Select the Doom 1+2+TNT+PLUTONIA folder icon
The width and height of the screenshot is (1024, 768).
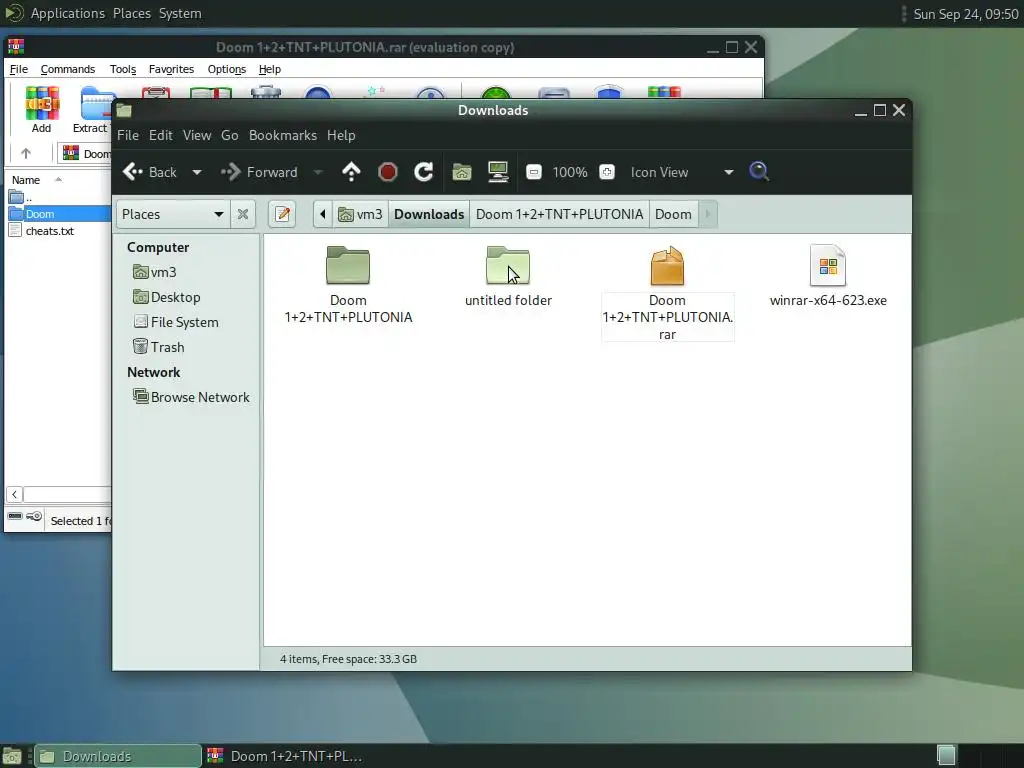tap(348, 265)
